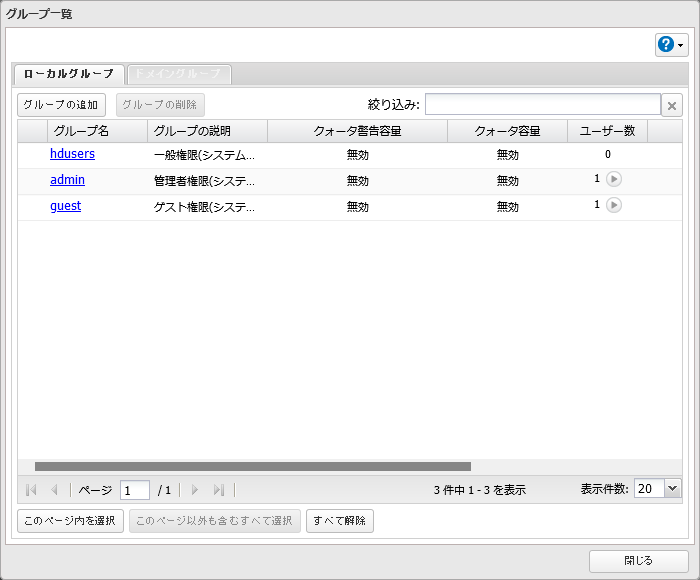Focus the 絞り込み filter text field
Screen dimensions: 700x580
(x=543, y=104)
